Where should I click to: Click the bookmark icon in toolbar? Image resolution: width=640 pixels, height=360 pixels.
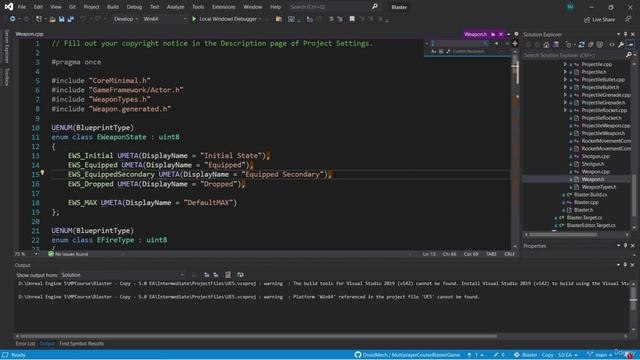tap(352, 19)
